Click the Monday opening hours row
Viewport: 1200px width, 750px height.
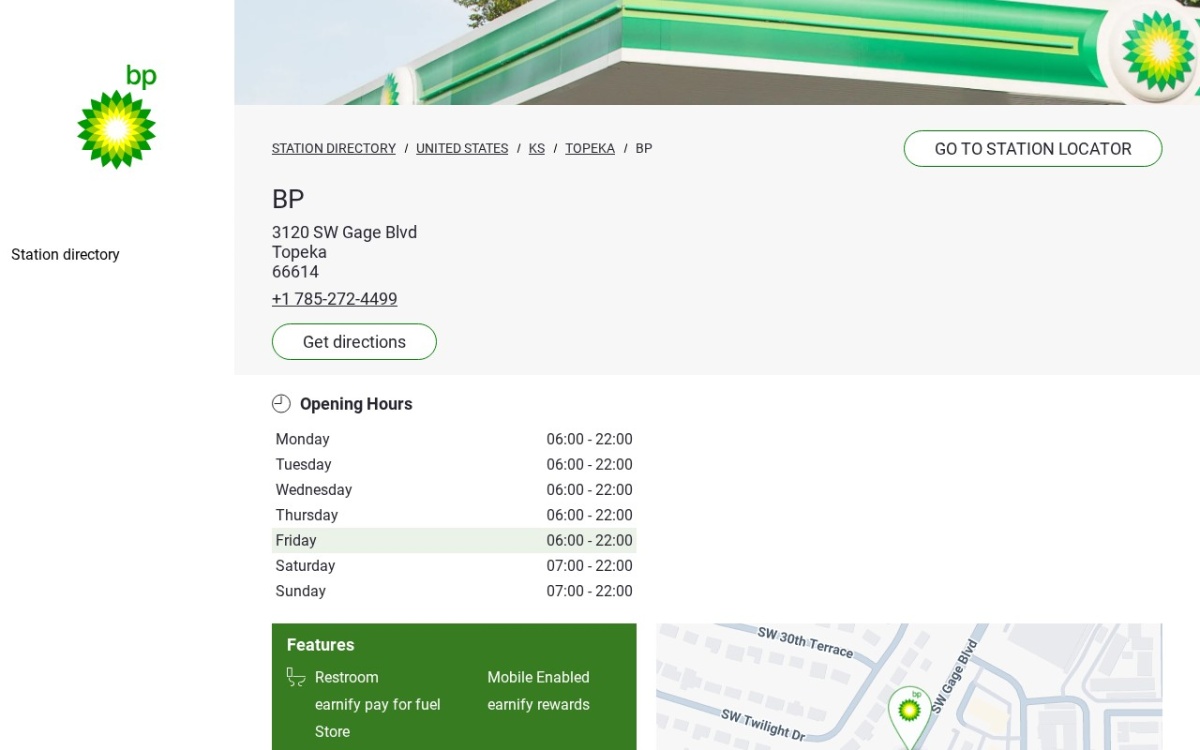(x=454, y=439)
